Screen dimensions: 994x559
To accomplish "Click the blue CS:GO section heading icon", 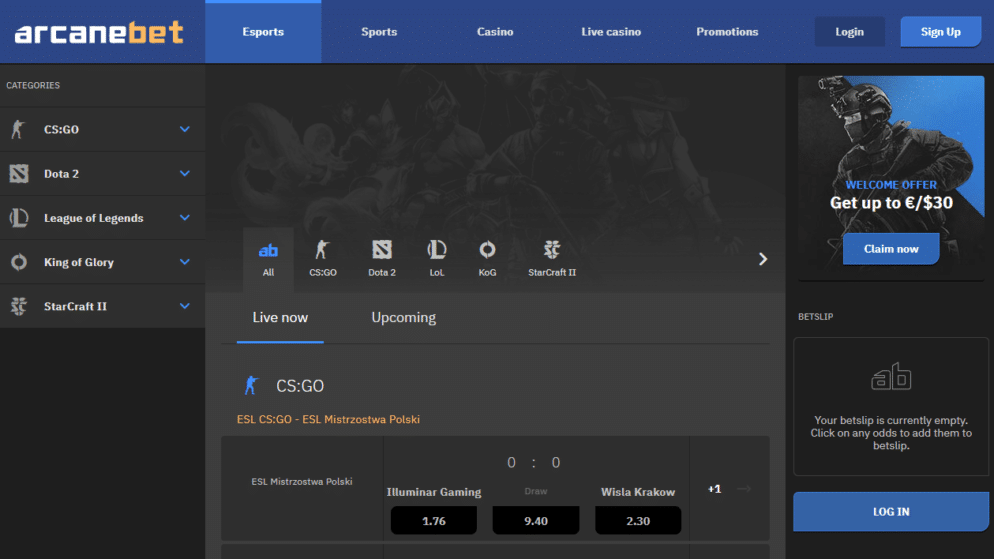I will (251, 385).
